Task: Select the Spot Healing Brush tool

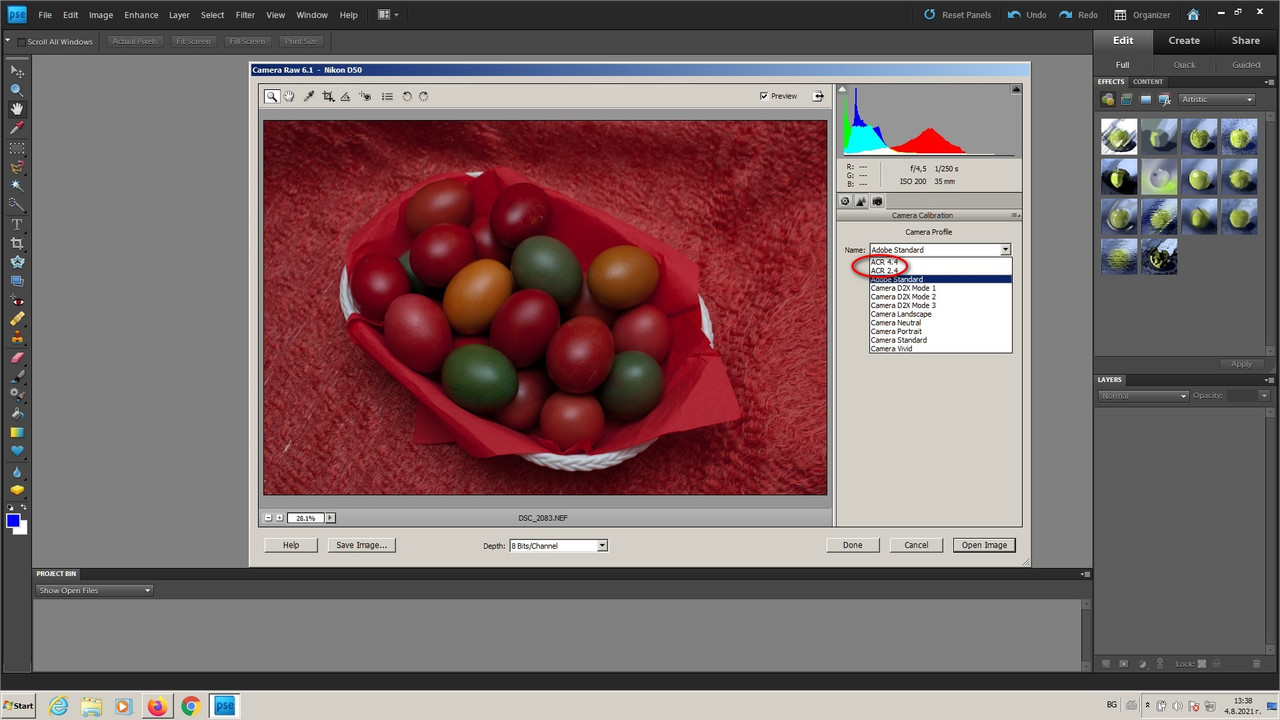Action: point(17,319)
